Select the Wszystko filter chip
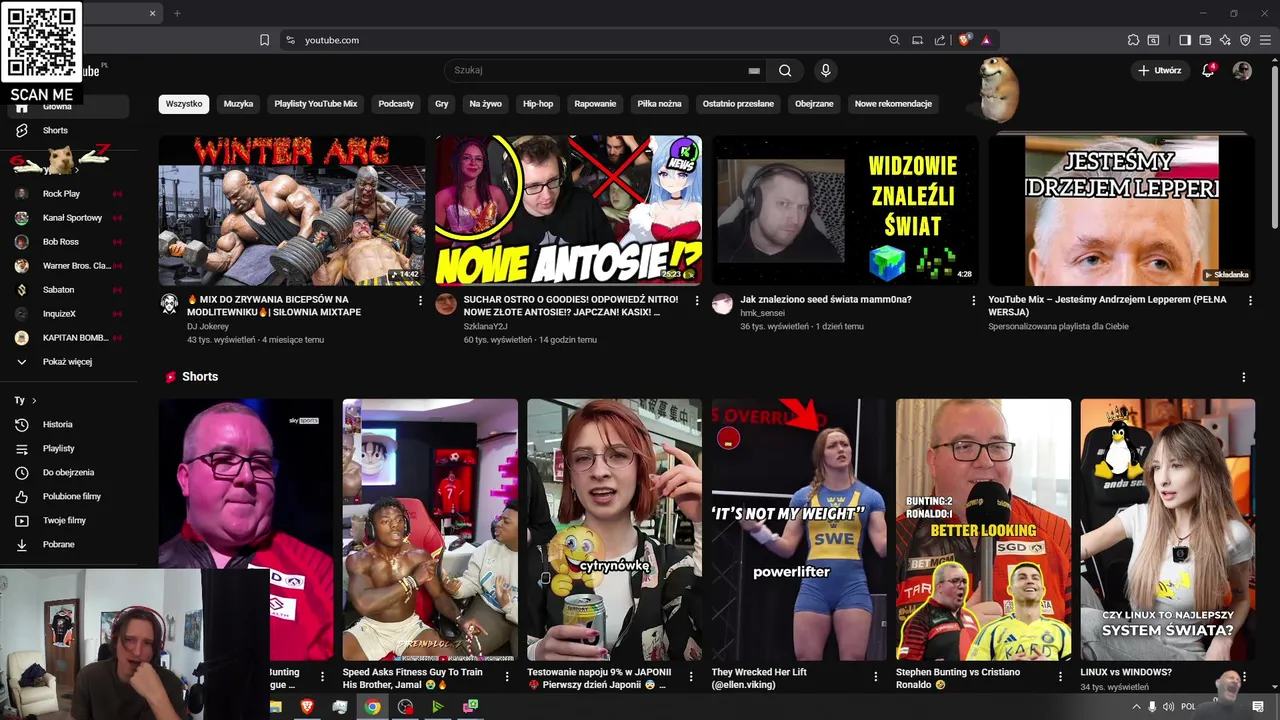Screen dimensions: 1280x720 point(184,104)
